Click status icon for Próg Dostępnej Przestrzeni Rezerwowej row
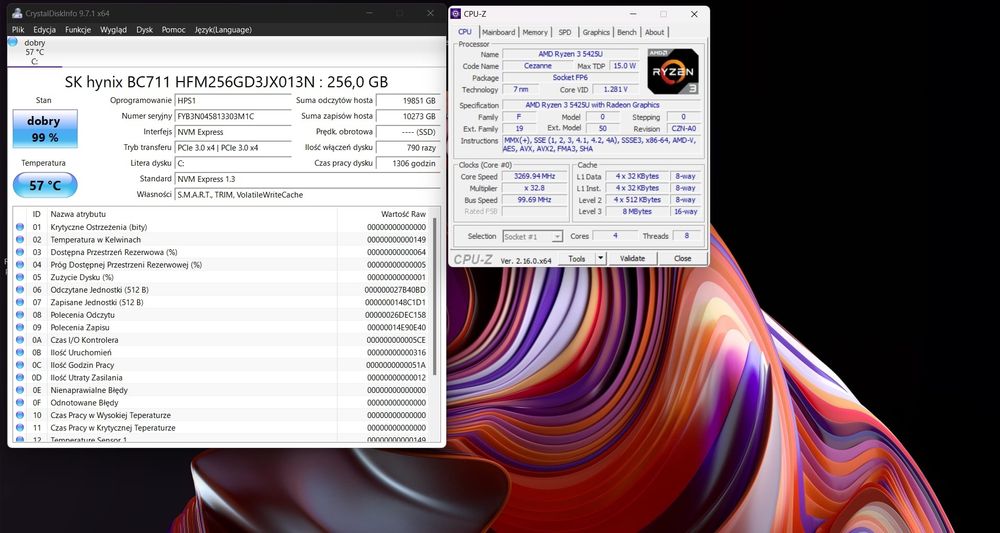The height and width of the screenshot is (533, 1000). tap(20, 265)
